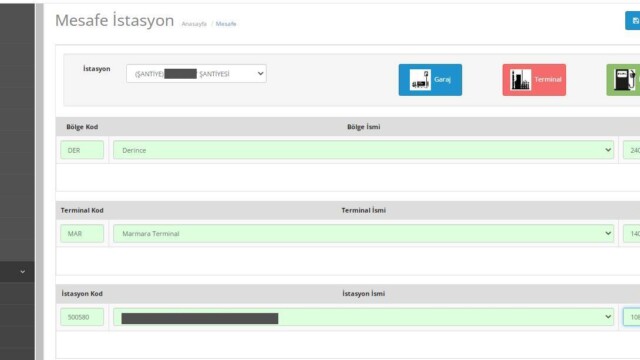
Task: Click the focused distance field in station row
Action: (631, 317)
